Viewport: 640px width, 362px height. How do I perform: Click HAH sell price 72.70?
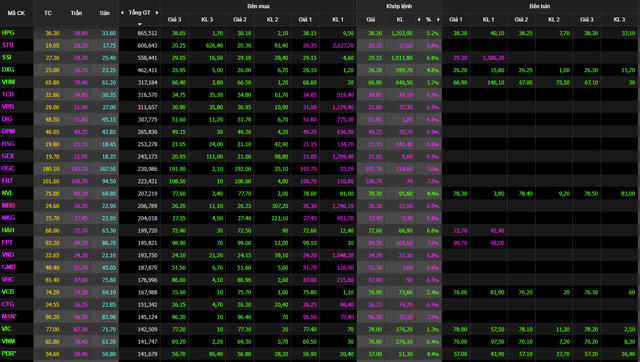(x=460, y=231)
